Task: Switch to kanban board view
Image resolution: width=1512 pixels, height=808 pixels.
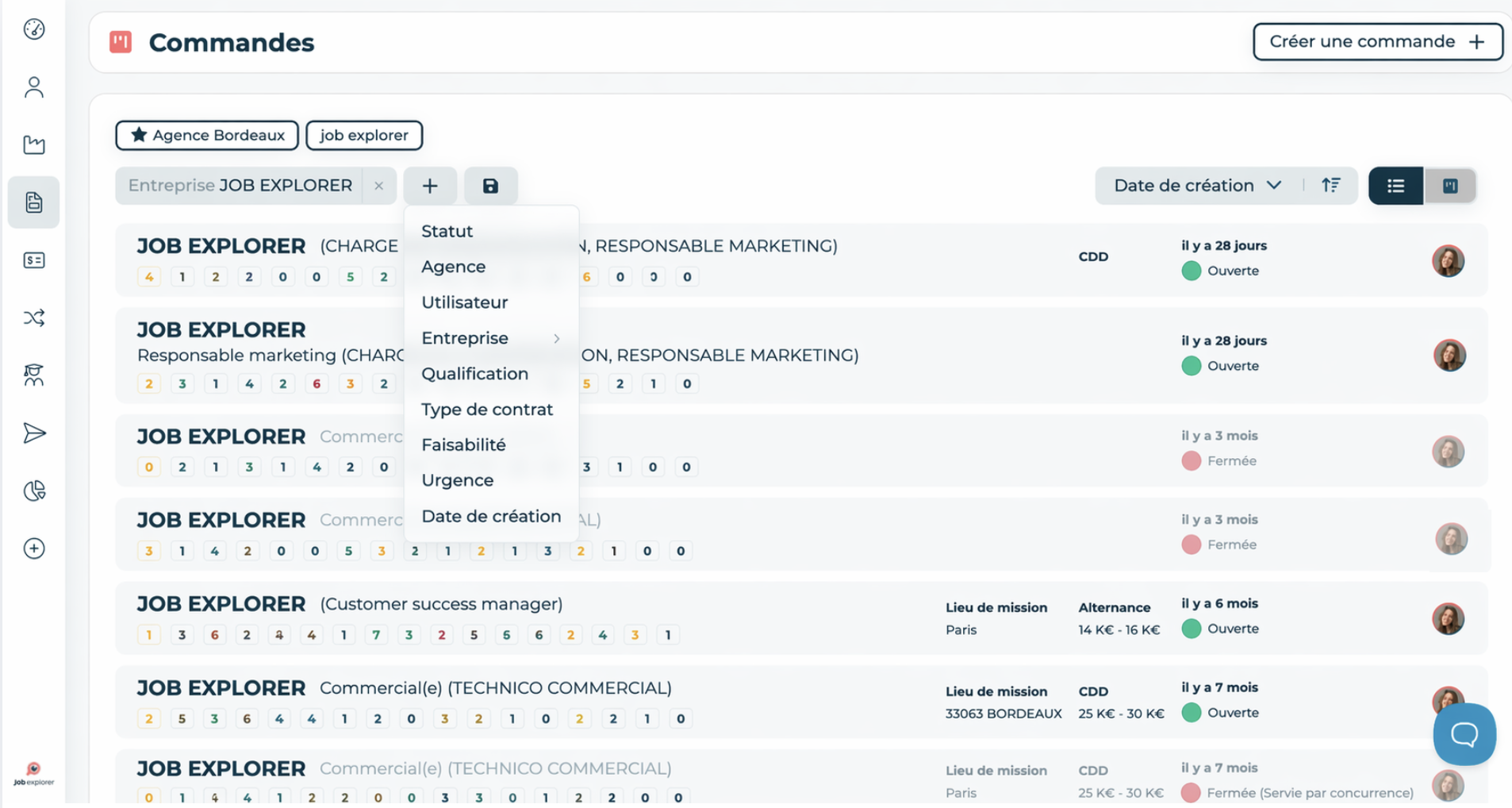Action: click(1450, 186)
